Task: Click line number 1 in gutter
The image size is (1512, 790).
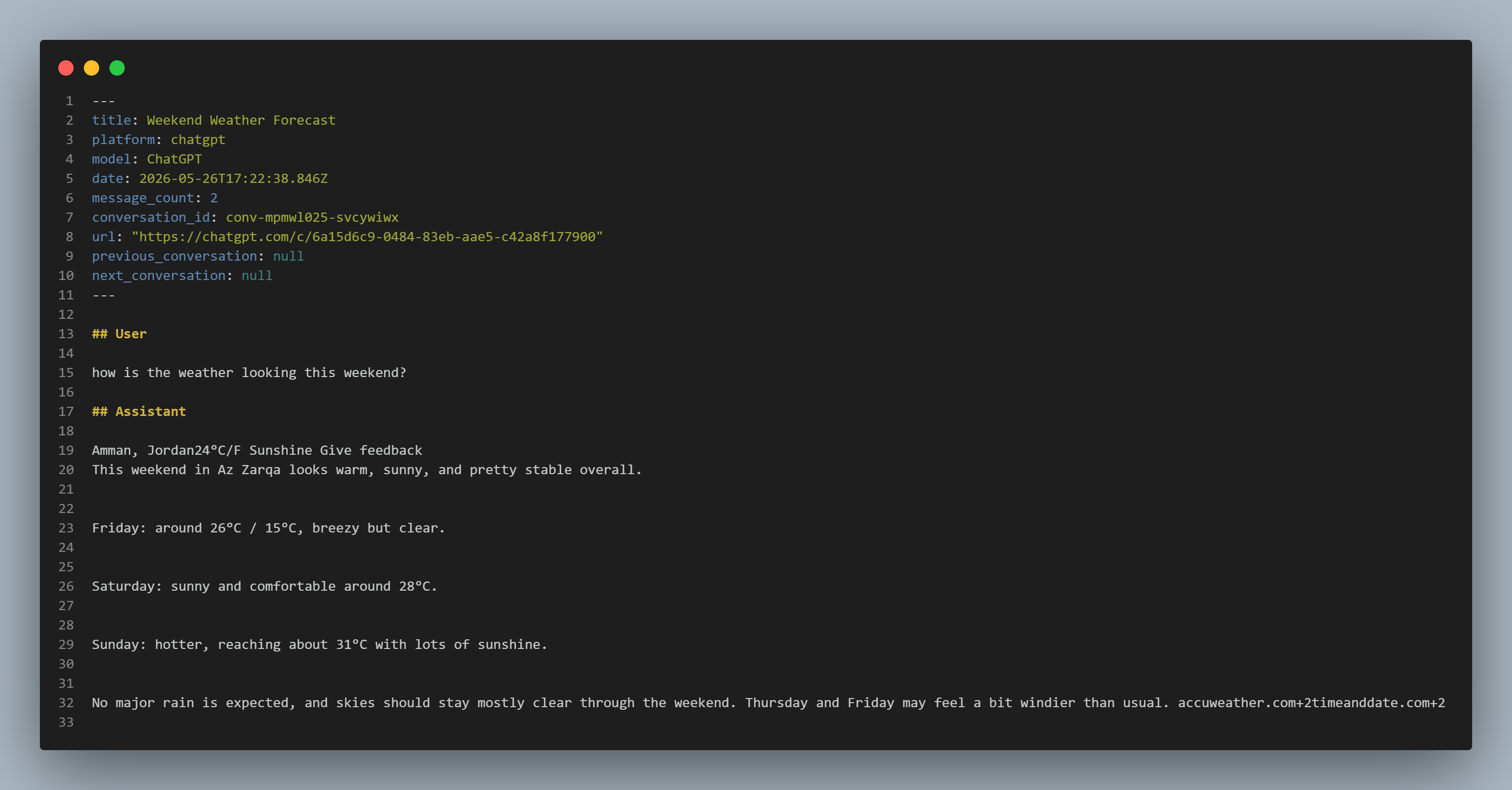Action: pos(69,101)
